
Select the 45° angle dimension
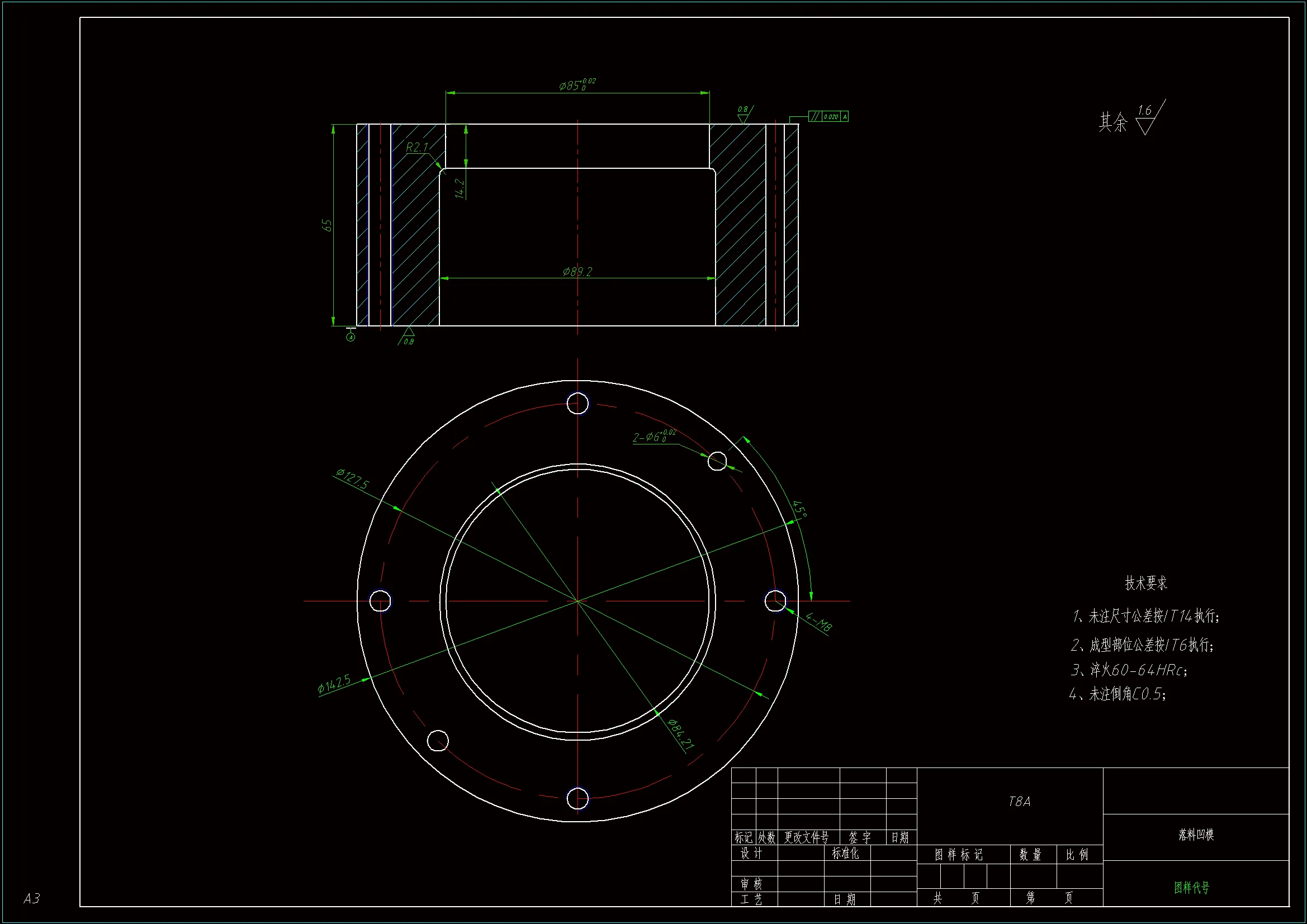point(799,509)
